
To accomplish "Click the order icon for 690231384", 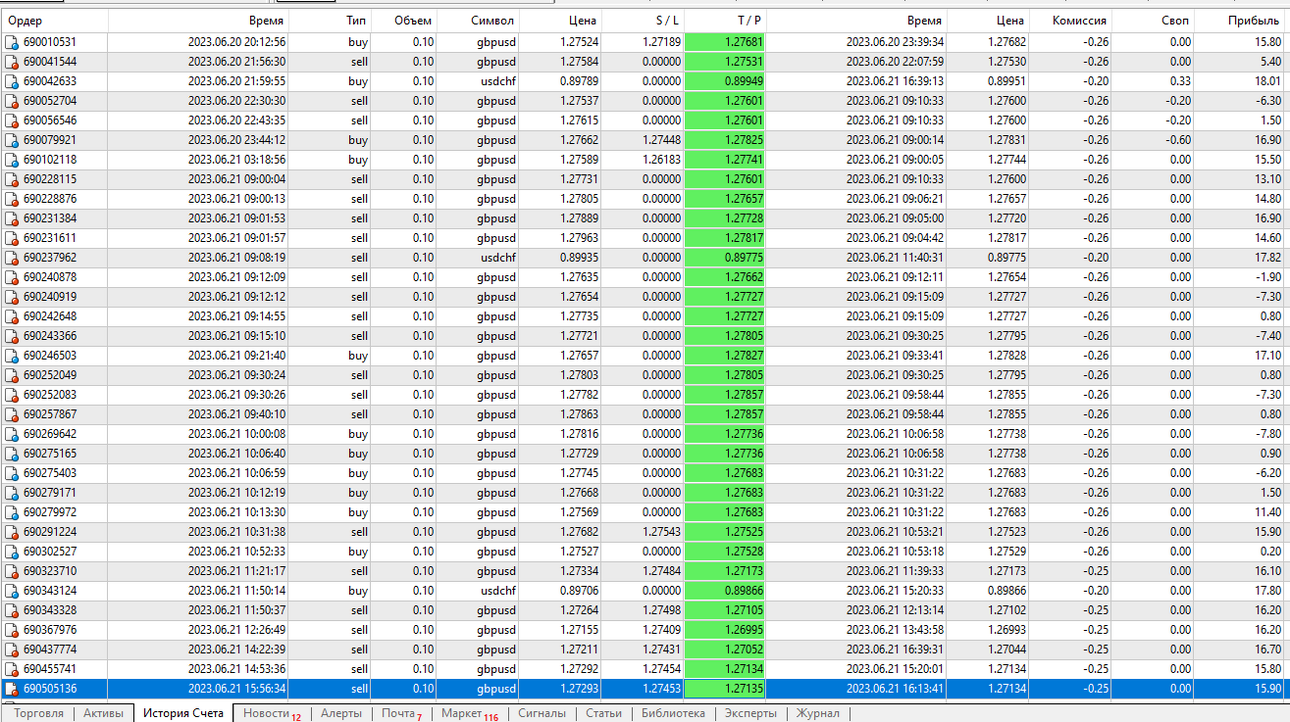I will pos(12,219).
